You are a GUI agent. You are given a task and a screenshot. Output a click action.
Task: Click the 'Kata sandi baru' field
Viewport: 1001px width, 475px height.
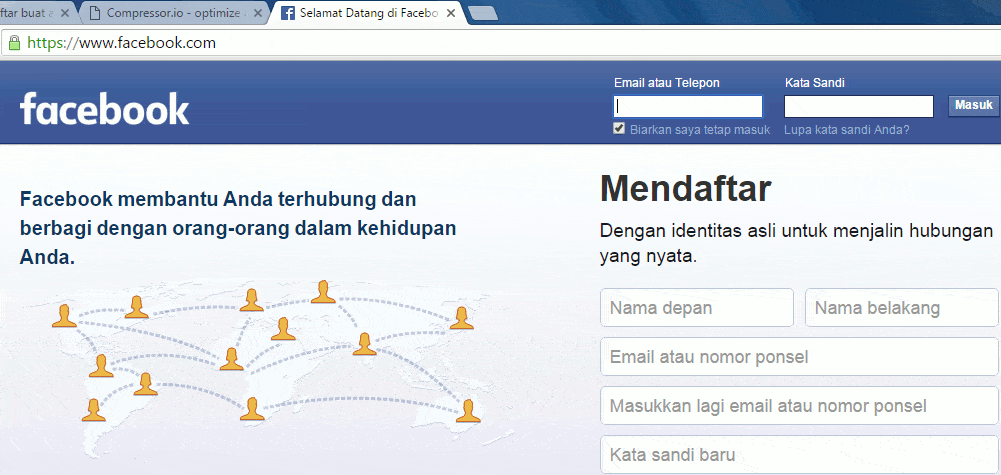tap(799, 455)
